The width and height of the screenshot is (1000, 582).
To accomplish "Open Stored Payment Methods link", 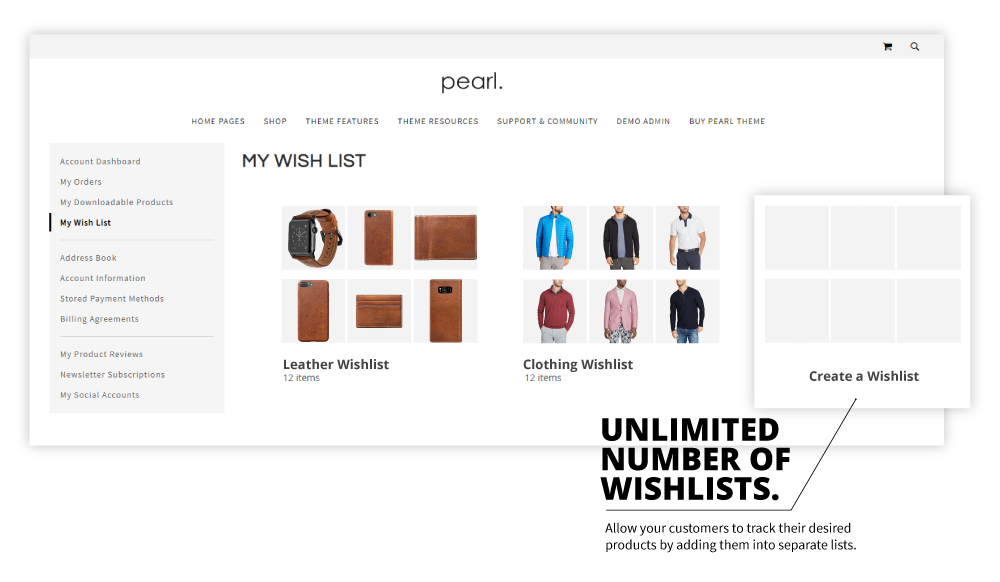I will (112, 299).
